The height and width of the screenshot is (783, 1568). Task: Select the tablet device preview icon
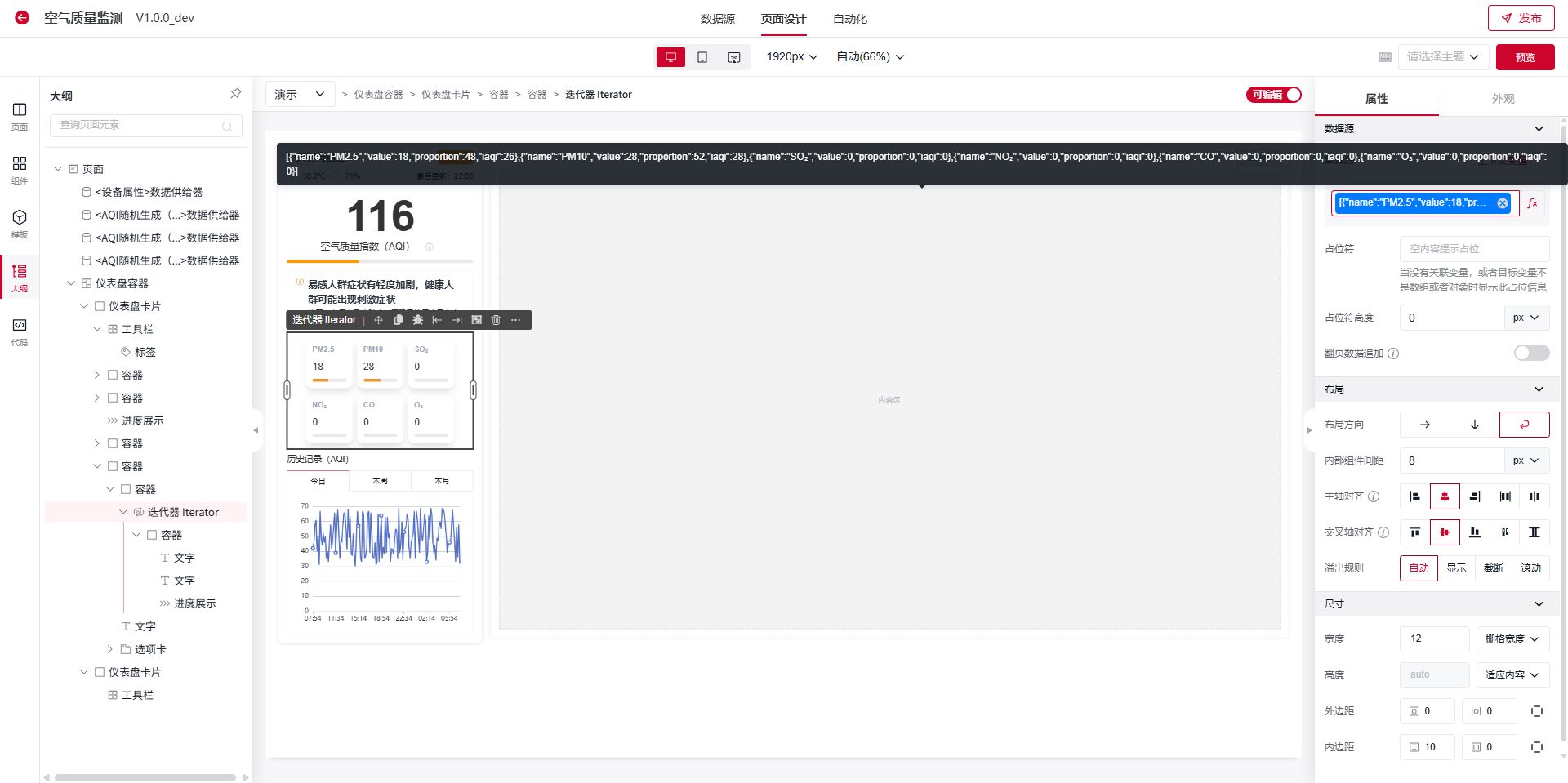pos(702,57)
